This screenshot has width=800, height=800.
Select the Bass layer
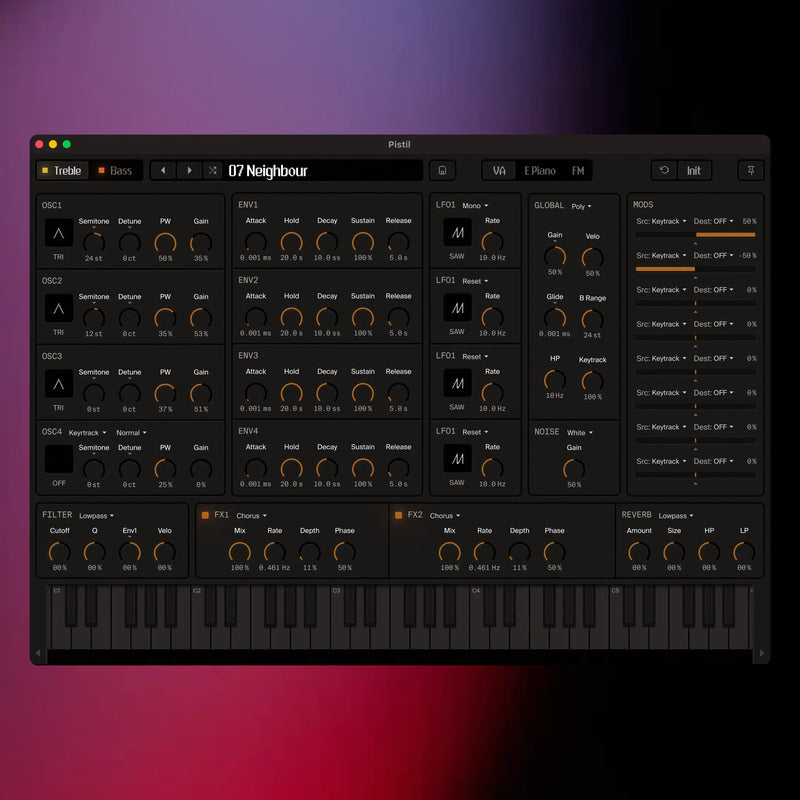pyautogui.click(x=115, y=170)
